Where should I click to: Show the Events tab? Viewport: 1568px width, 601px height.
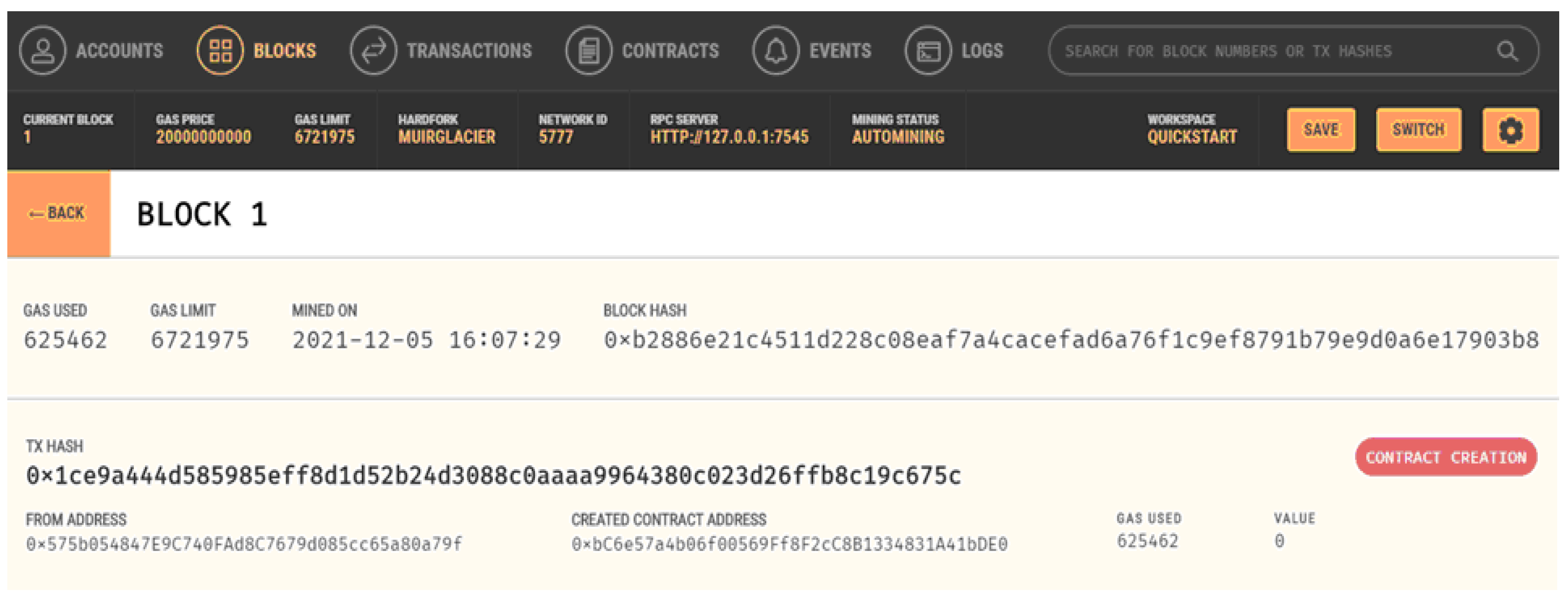click(x=840, y=50)
